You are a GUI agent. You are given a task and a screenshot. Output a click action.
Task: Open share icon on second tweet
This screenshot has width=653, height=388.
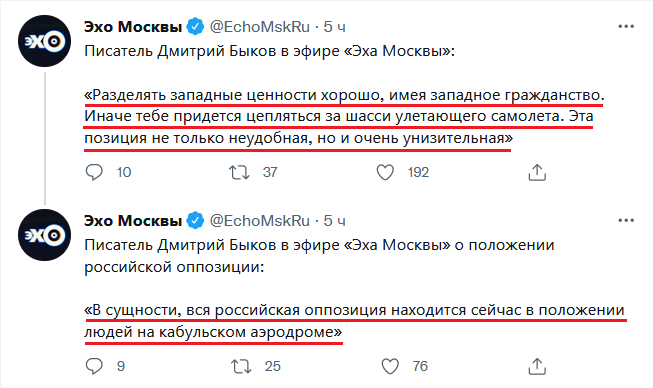(x=537, y=366)
